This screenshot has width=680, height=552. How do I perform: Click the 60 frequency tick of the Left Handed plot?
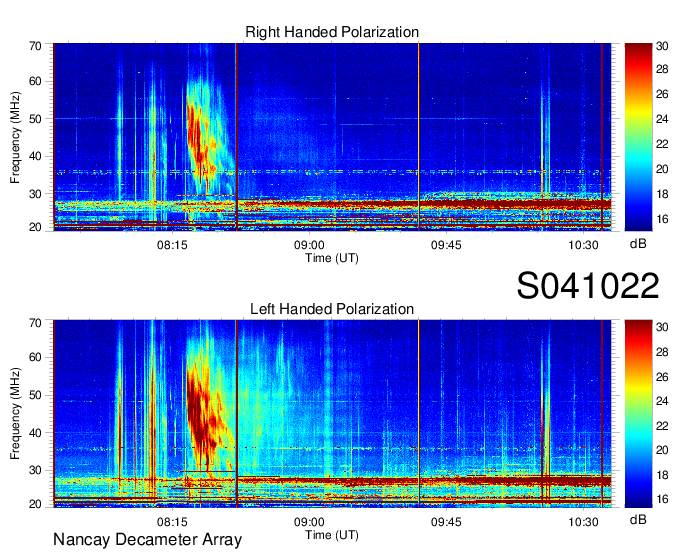pos(36,358)
